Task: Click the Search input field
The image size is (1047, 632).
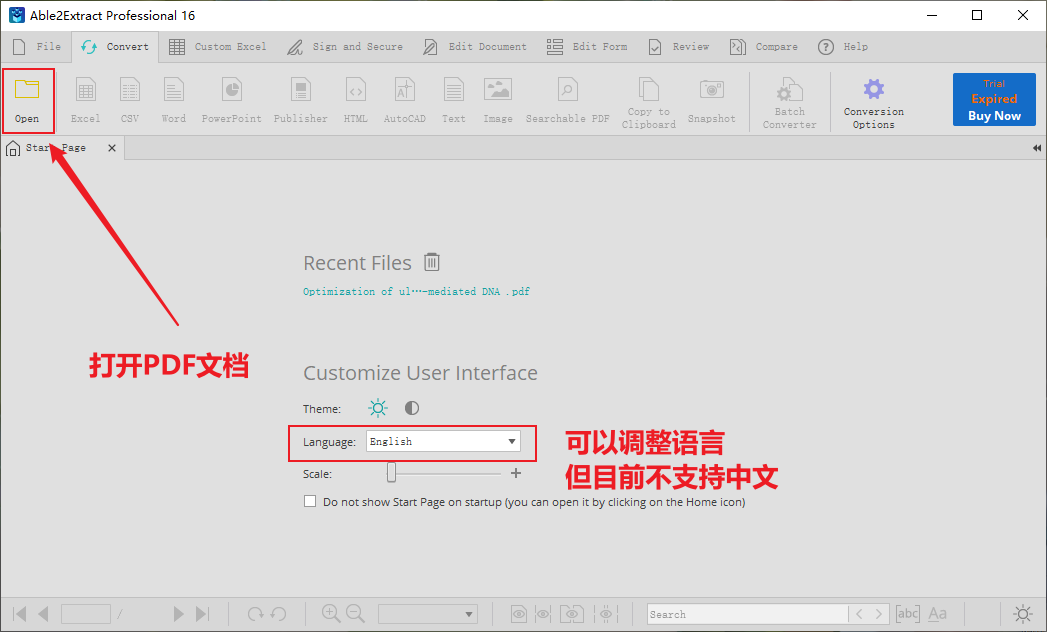Action: click(747, 614)
